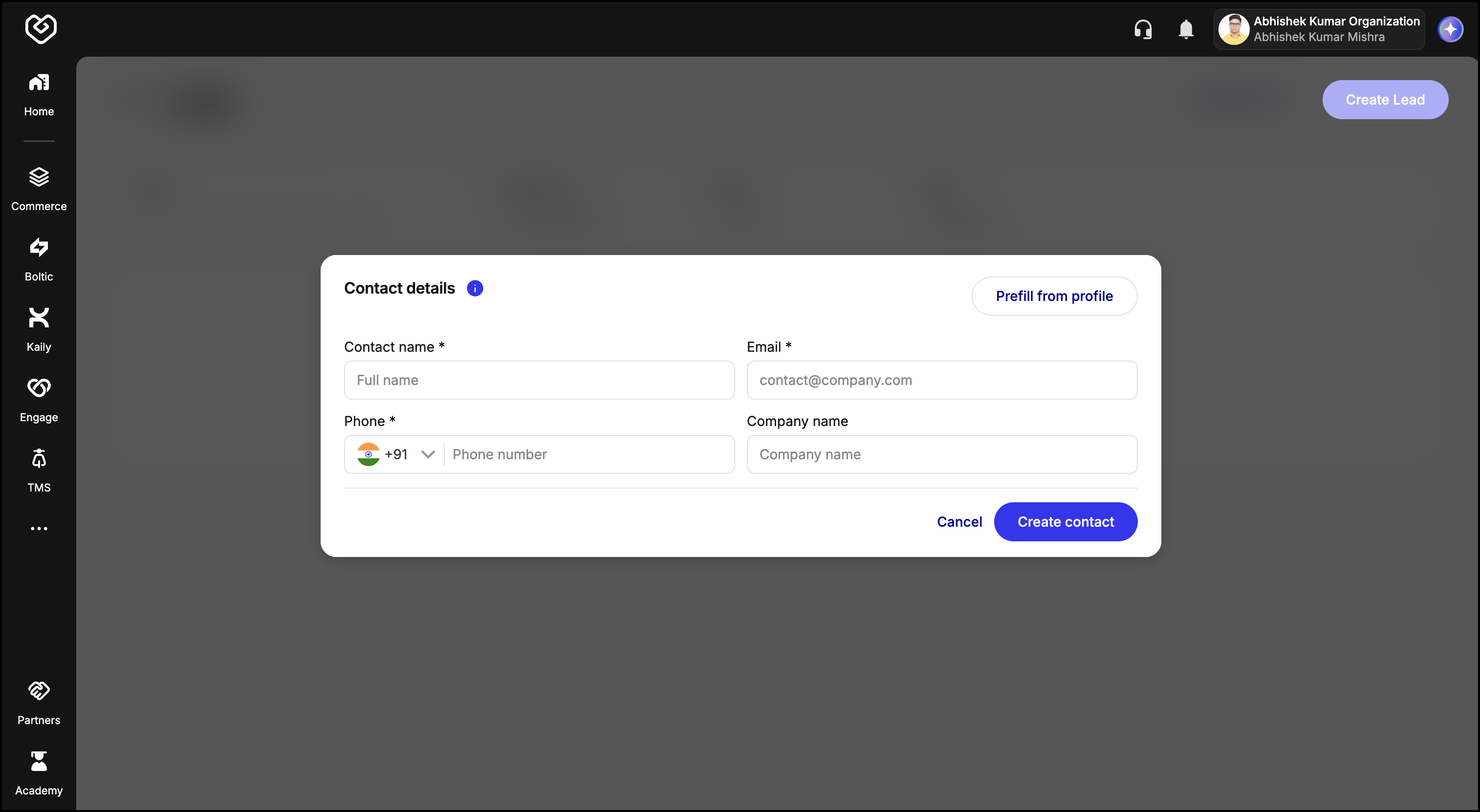This screenshot has width=1480, height=812.
Task: Open Kaily in the sidebar
Action: (39, 330)
